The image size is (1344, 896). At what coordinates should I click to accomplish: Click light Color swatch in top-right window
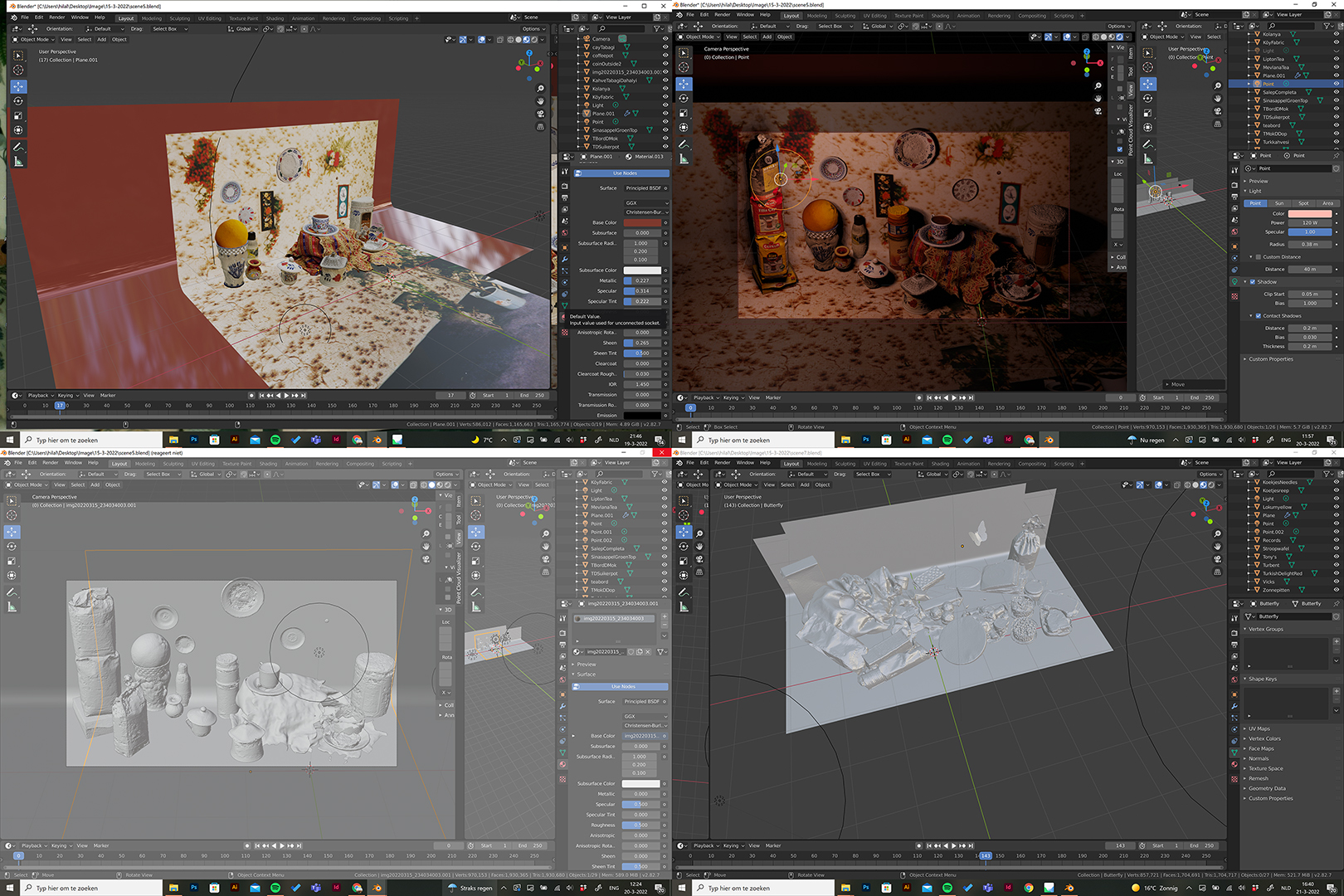(x=1310, y=214)
